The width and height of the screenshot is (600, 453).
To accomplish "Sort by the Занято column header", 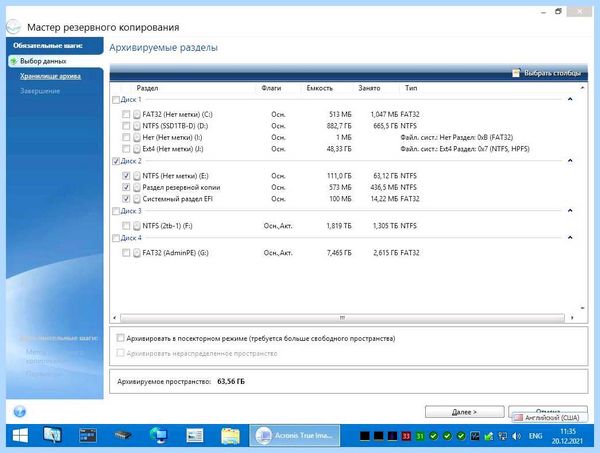I will [x=369, y=88].
